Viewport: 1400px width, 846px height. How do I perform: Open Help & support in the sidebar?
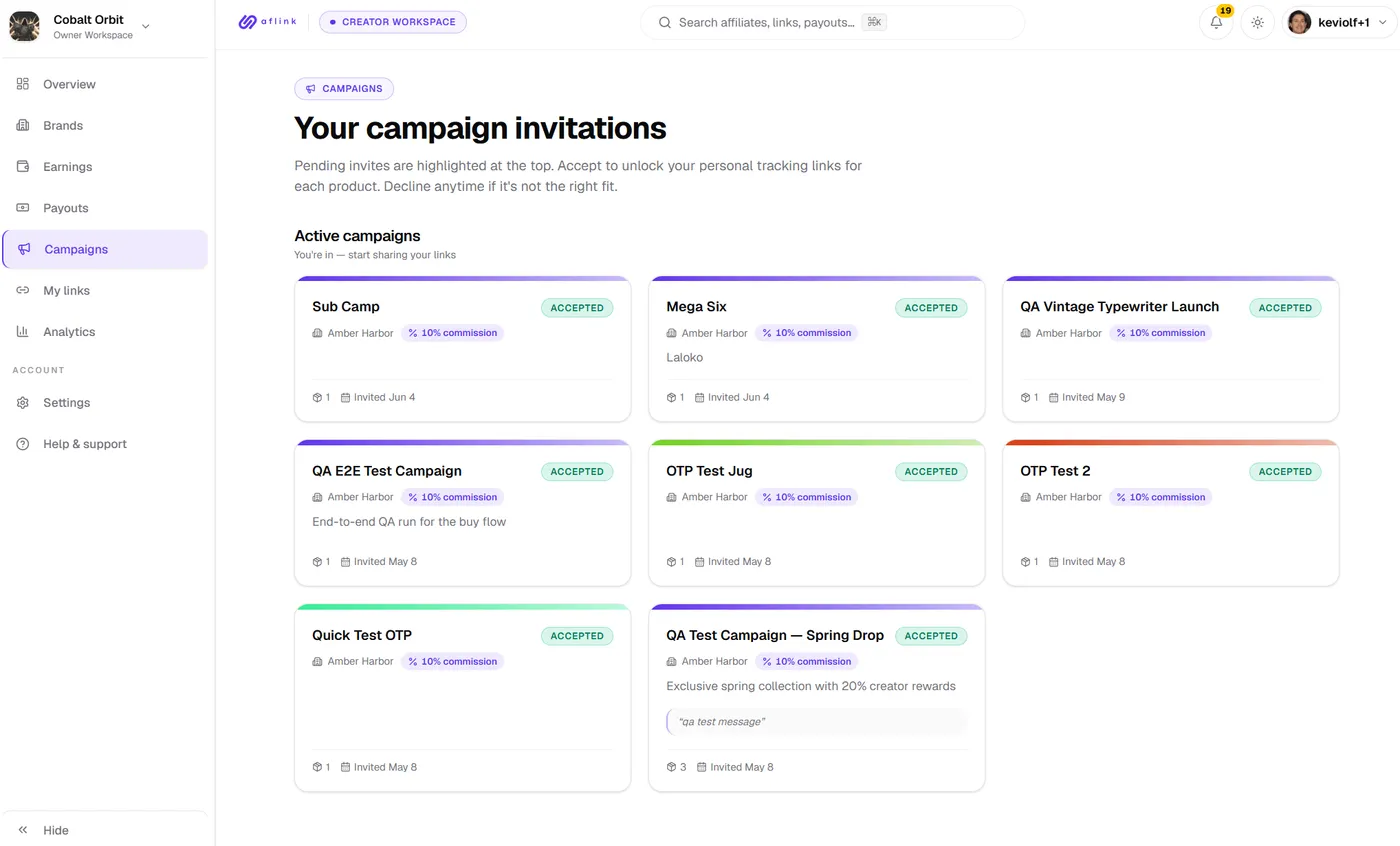(105, 444)
